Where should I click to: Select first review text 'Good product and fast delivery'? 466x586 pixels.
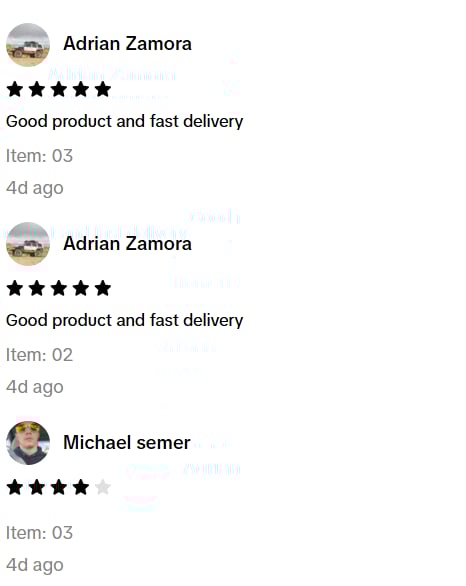tap(124, 121)
